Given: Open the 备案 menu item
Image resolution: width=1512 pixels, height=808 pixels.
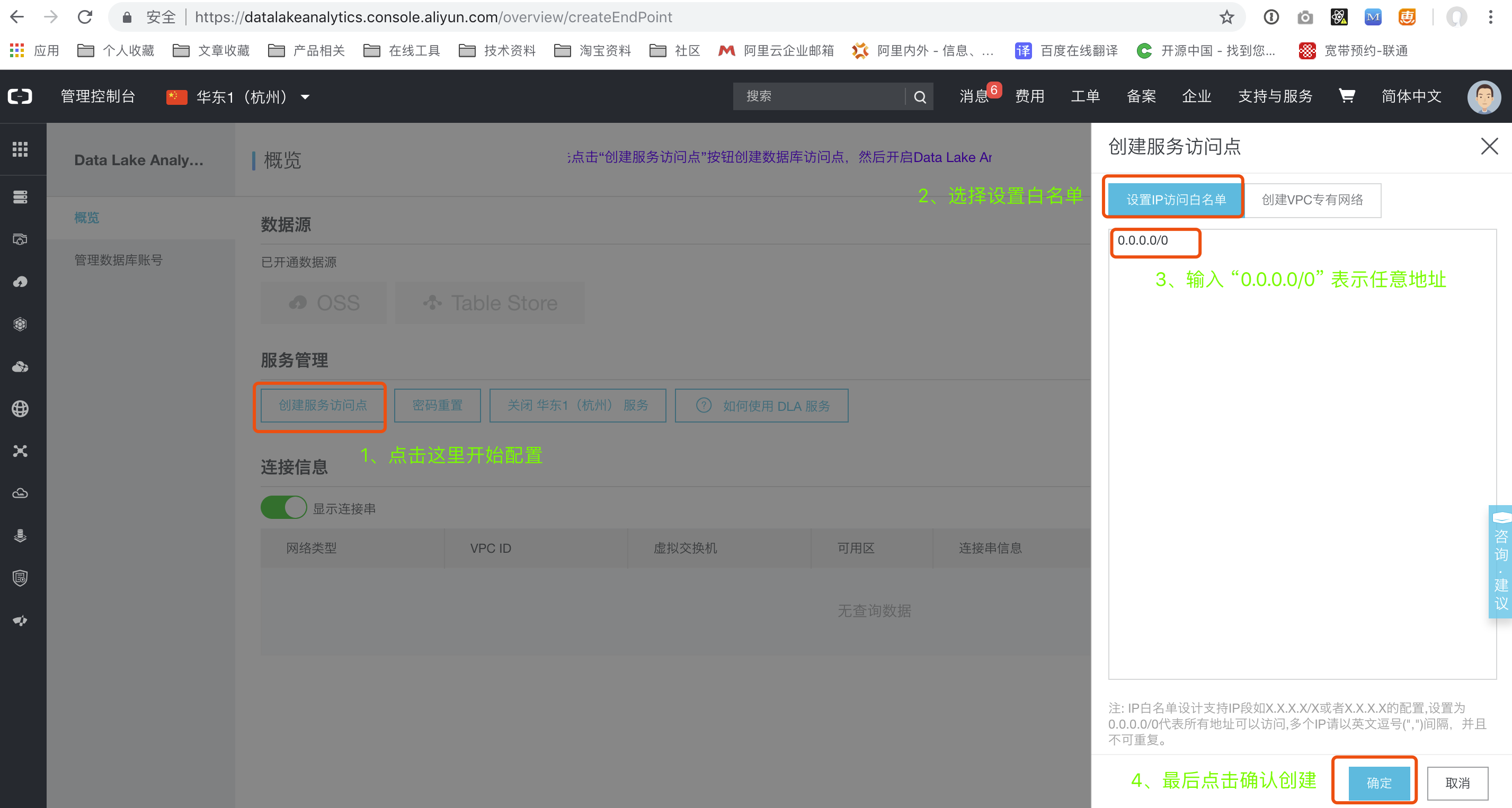Looking at the screenshot, I should (x=1141, y=96).
